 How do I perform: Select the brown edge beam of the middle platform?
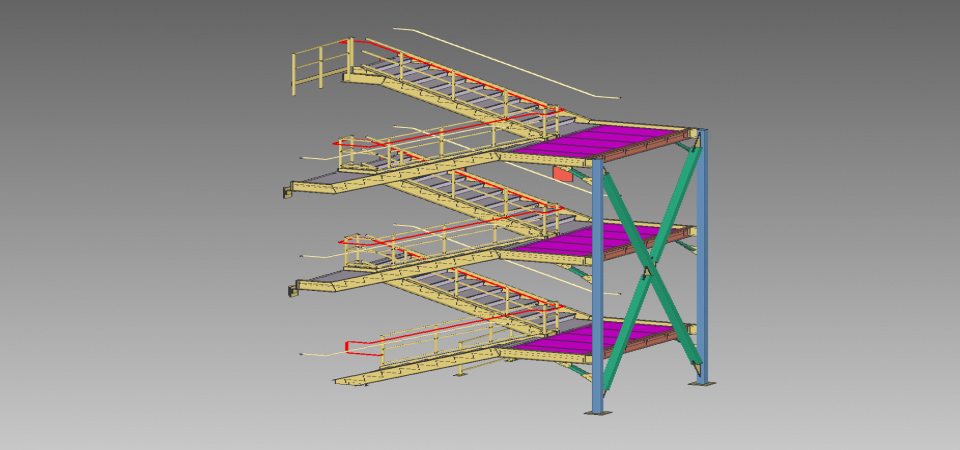(640, 249)
